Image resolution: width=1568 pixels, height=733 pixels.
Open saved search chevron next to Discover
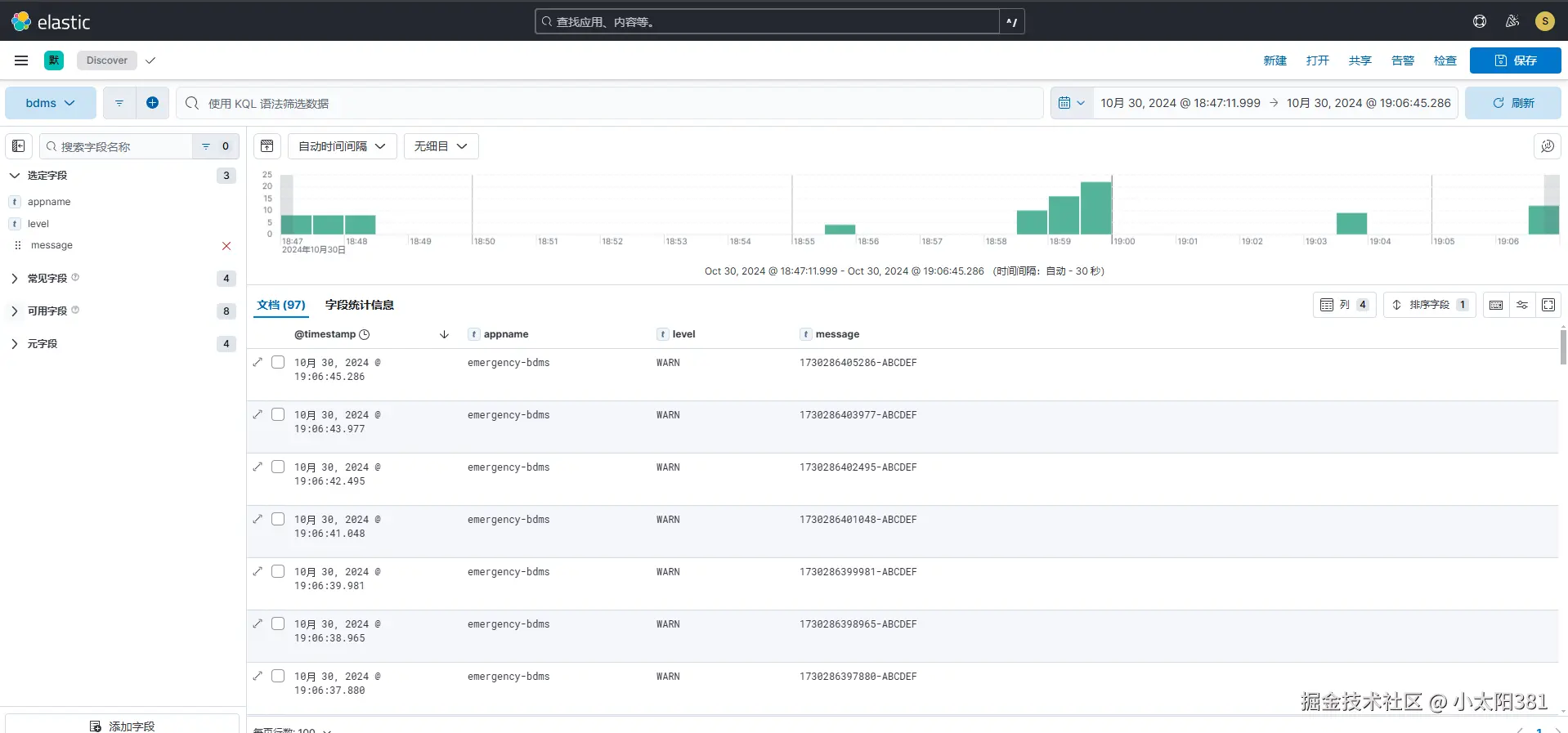point(150,60)
